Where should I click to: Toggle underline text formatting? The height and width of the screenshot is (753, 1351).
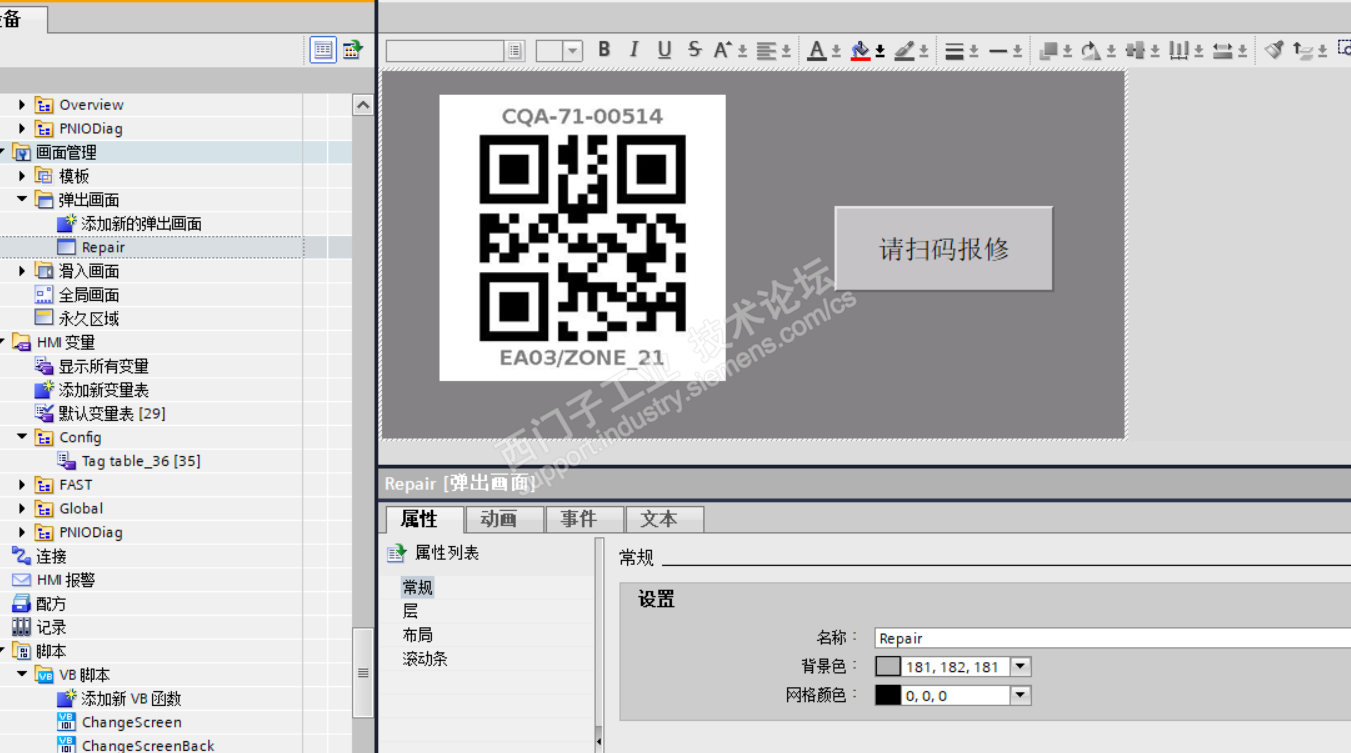tap(664, 50)
